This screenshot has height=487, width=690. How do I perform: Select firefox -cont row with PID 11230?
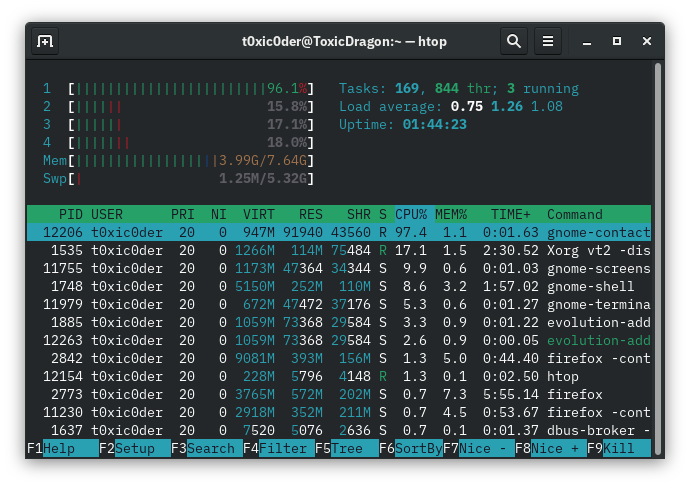coord(339,413)
